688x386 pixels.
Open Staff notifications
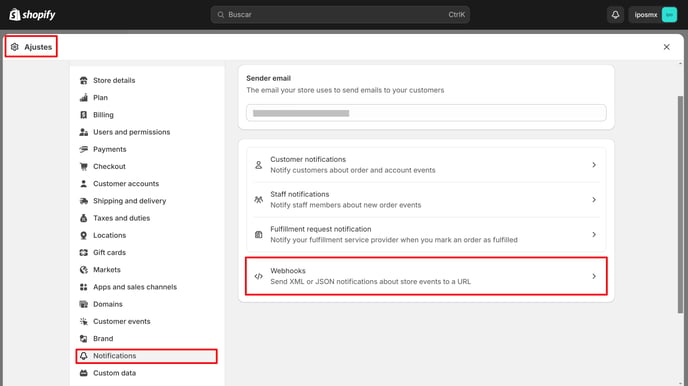click(426, 200)
